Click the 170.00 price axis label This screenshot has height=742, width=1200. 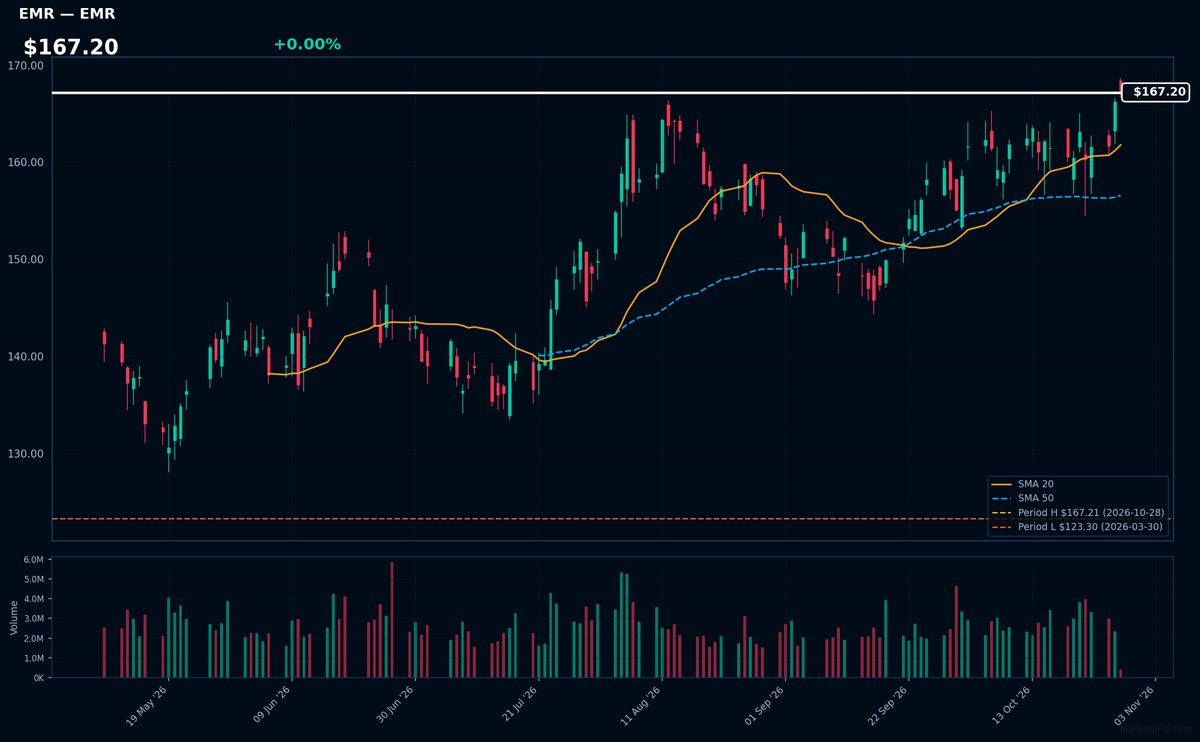(26, 65)
